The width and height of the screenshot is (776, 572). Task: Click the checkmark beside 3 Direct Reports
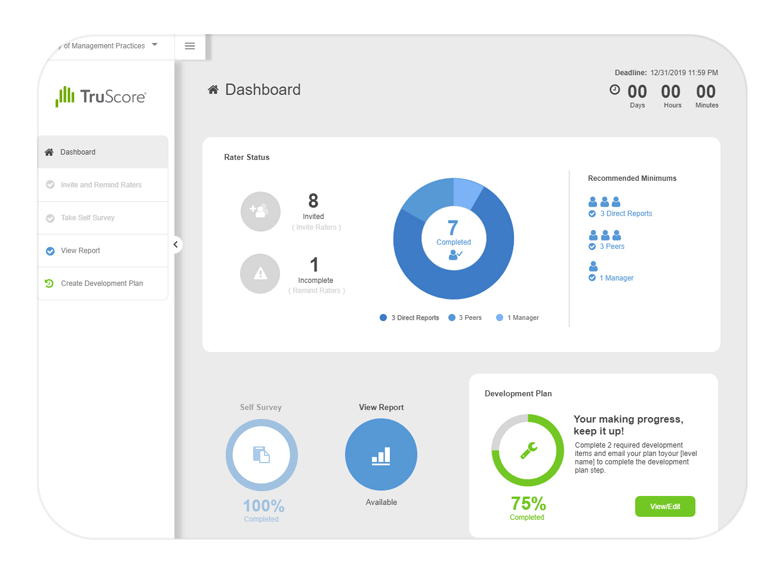click(592, 214)
